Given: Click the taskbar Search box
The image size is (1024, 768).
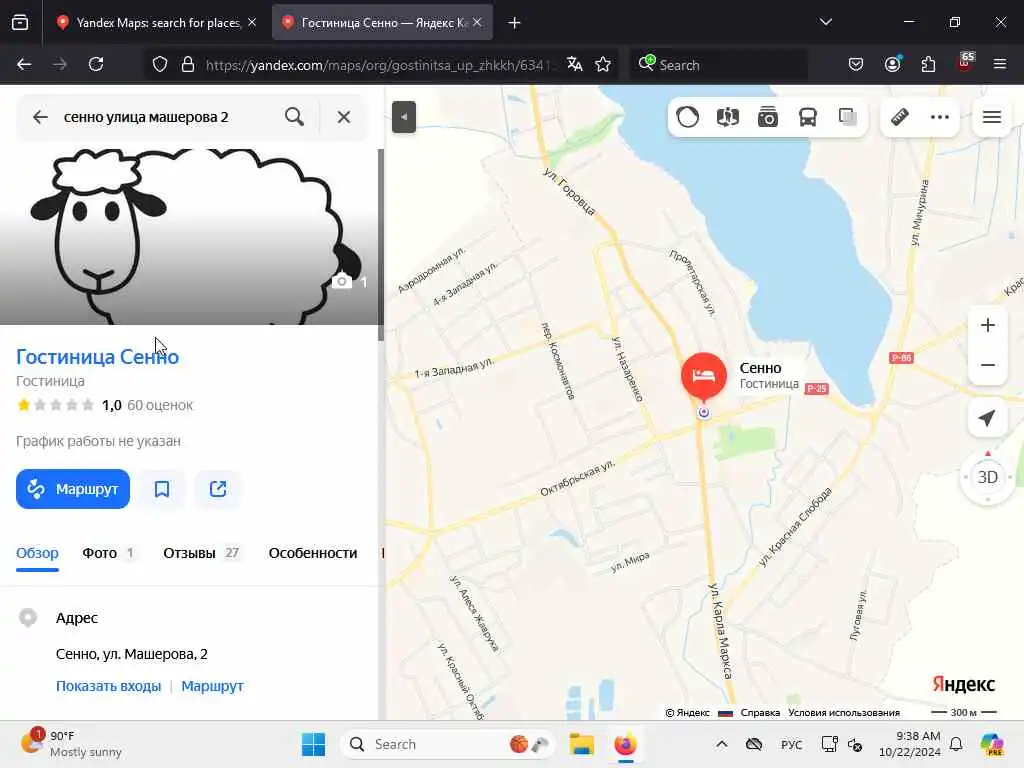Looking at the screenshot, I should [x=447, y=744].
